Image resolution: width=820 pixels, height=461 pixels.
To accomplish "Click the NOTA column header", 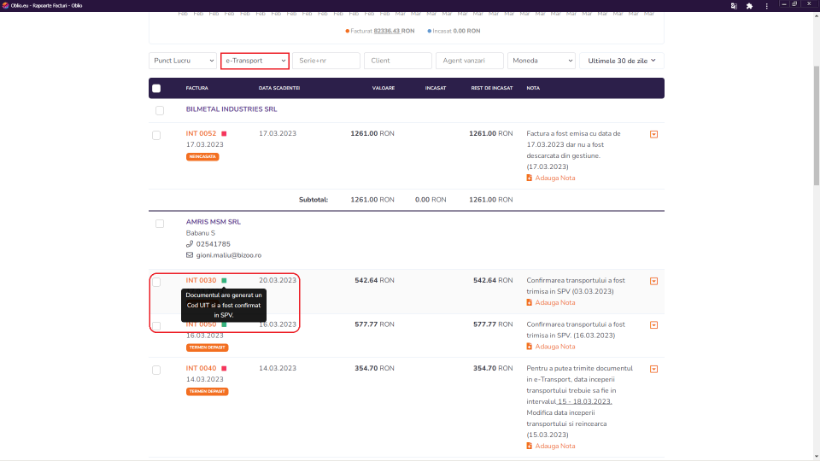I will coord(533,88).
